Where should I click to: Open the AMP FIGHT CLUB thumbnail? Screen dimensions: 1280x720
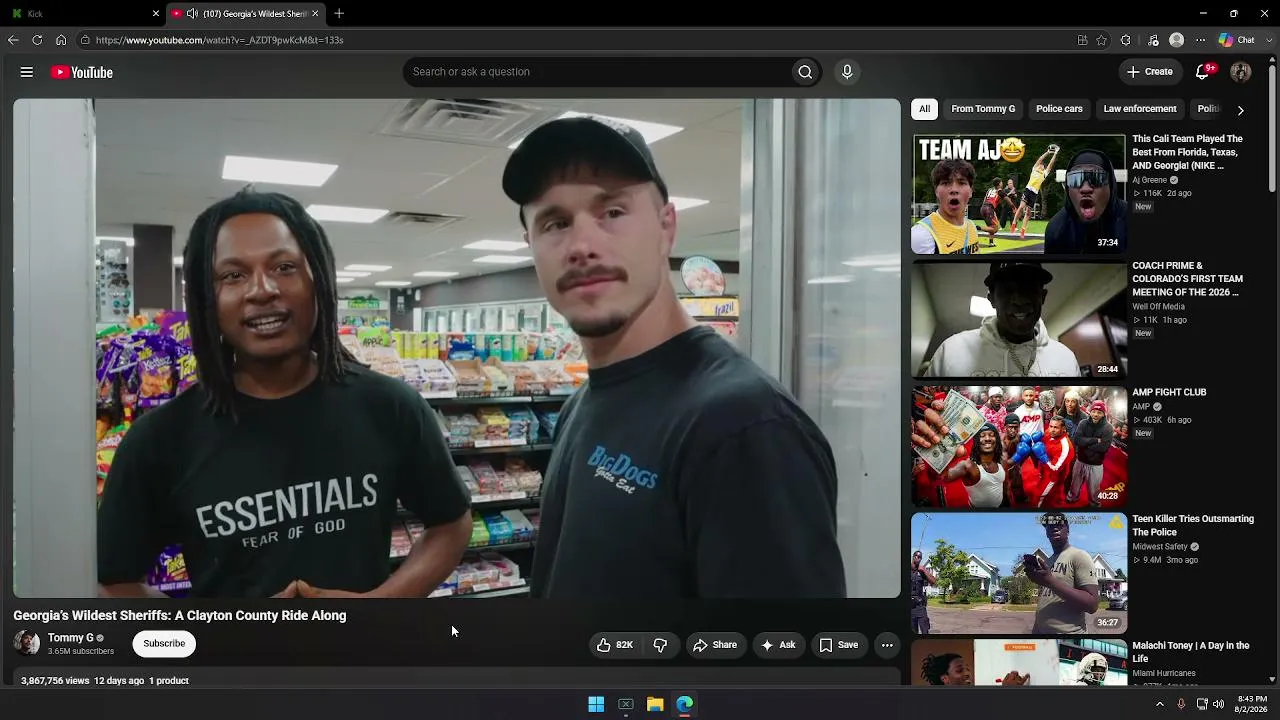click(1019, 447)
